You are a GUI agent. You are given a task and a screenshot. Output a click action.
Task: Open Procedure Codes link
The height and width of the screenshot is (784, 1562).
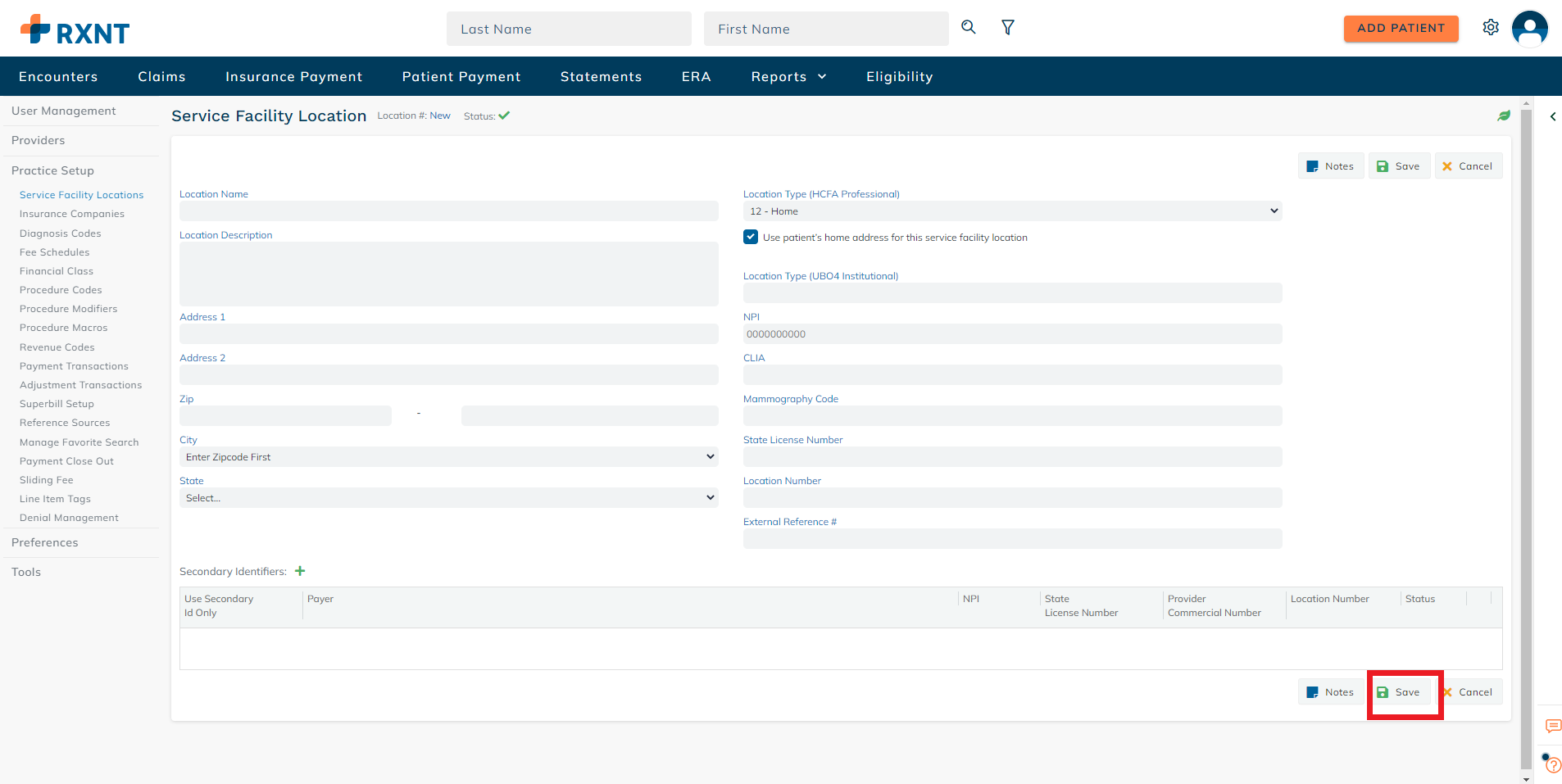coord(61,290)
